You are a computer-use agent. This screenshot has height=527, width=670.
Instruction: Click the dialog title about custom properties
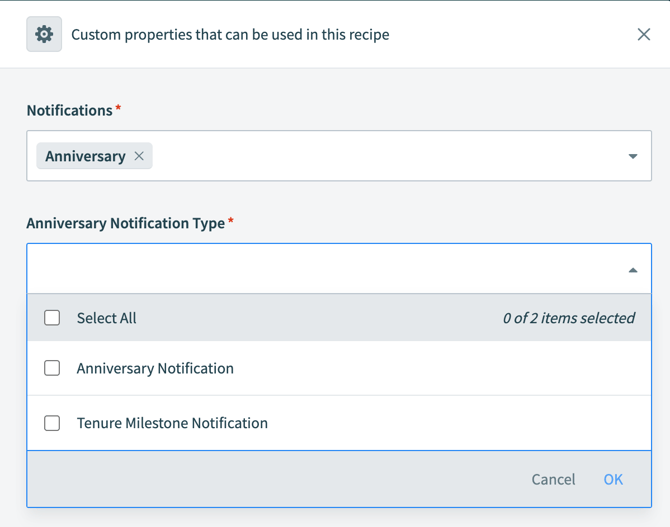pyautogui.click(x=230, y=34)
